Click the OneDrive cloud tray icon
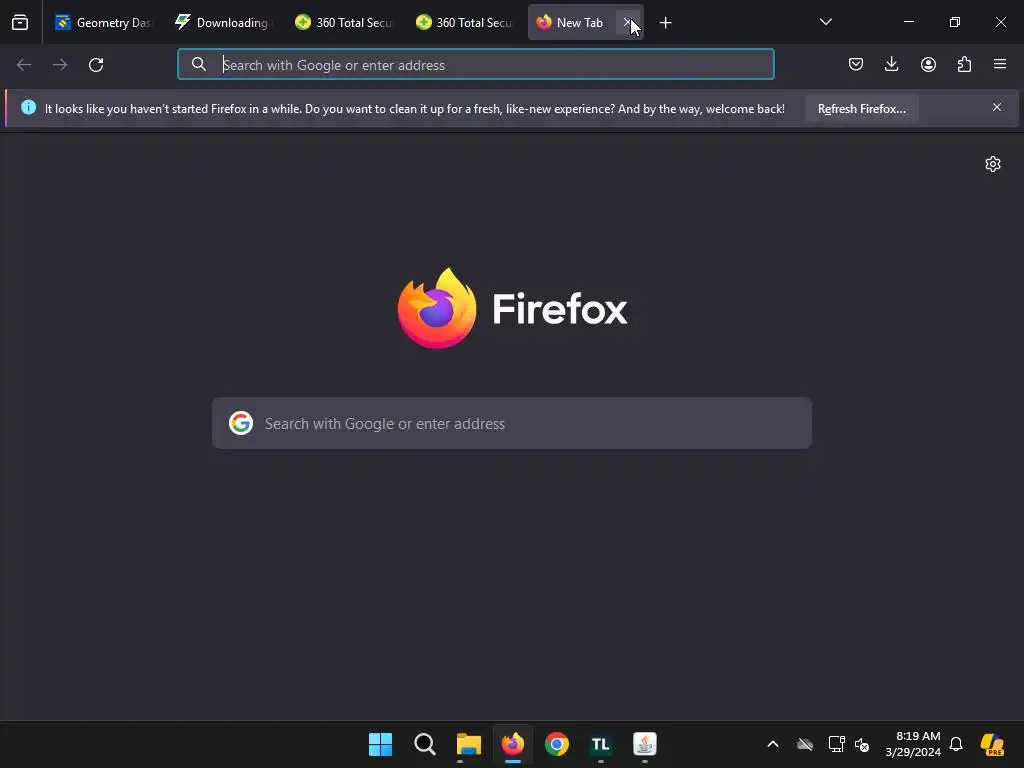 (805, 744)
